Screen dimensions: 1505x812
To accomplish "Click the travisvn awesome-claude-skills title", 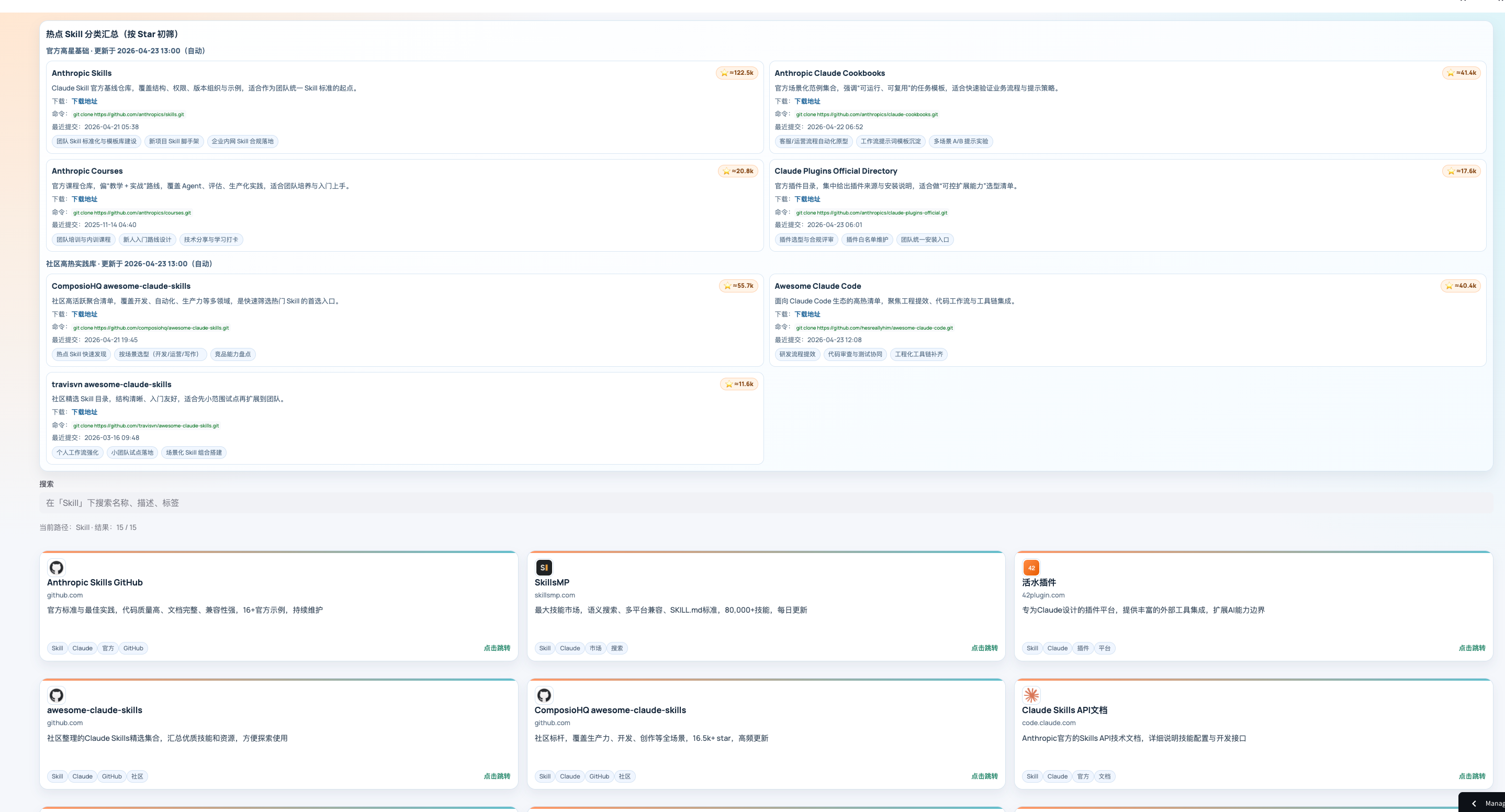I will pos(111,385).
